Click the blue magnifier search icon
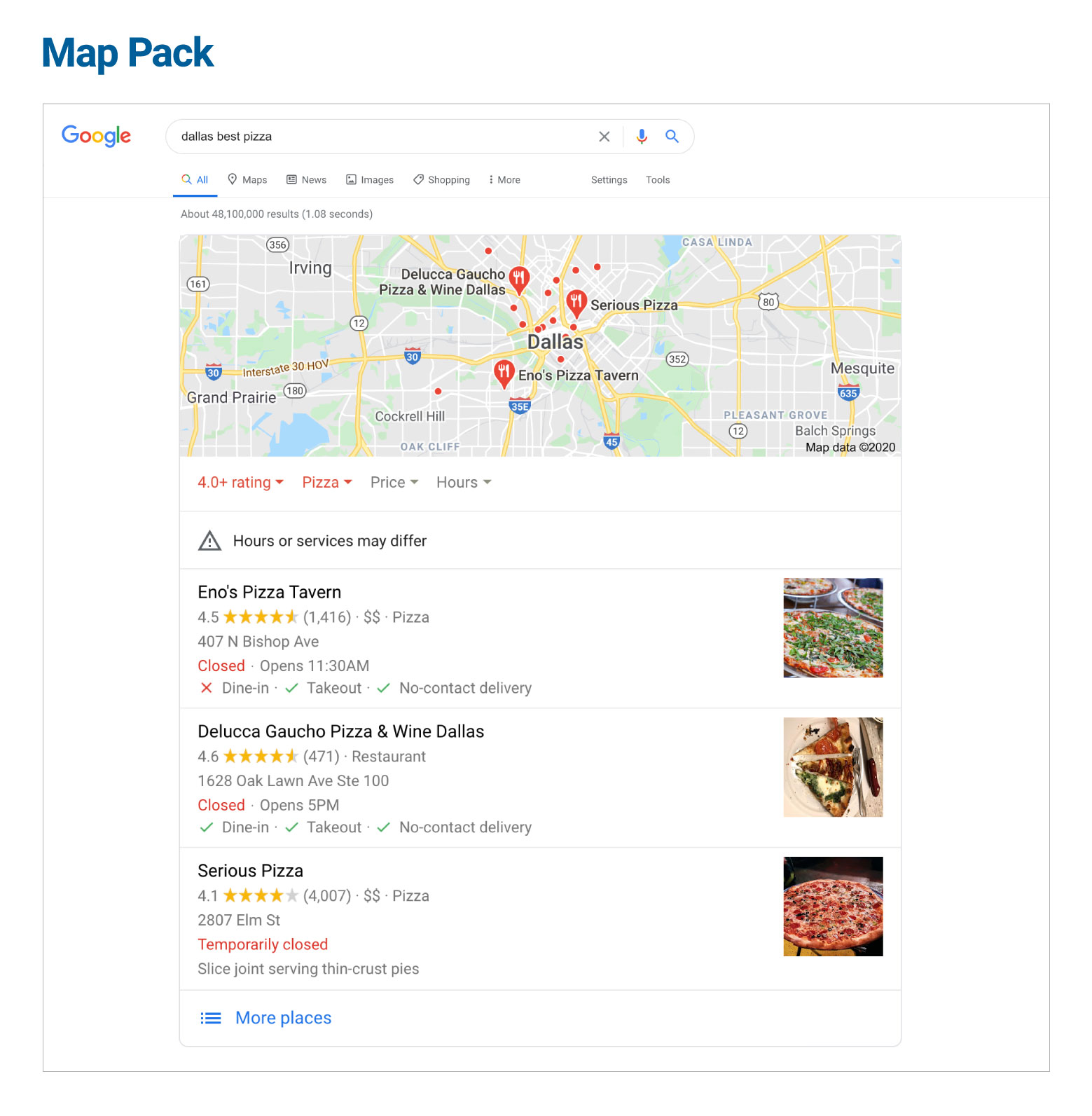The width and height of the screenshot is (1092, 1116). (x=672, y=137)
